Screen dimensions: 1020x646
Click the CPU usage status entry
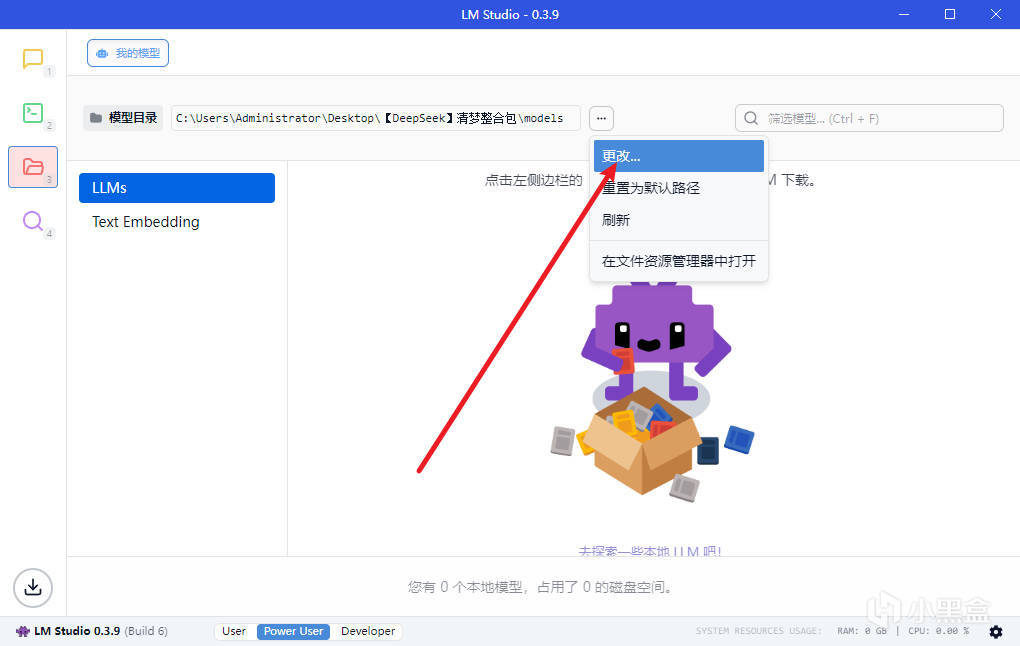click(939, 631)
